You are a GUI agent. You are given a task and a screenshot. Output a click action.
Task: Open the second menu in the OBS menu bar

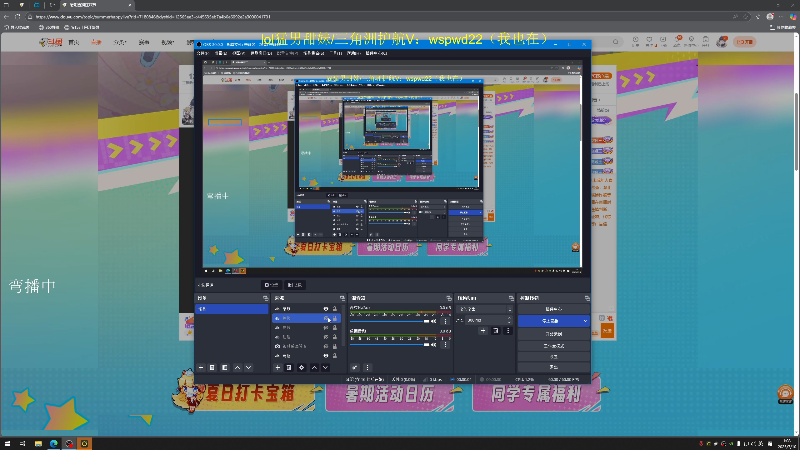(220, 53)
